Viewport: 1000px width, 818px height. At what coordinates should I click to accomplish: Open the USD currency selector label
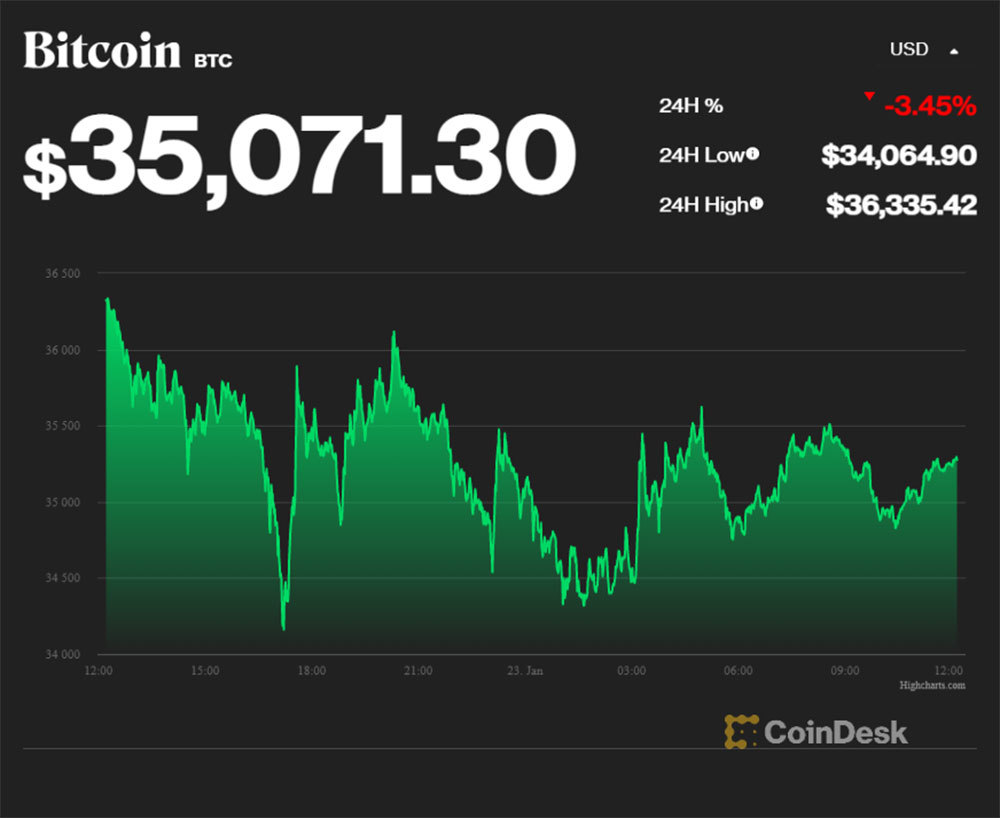coord(908,49)
